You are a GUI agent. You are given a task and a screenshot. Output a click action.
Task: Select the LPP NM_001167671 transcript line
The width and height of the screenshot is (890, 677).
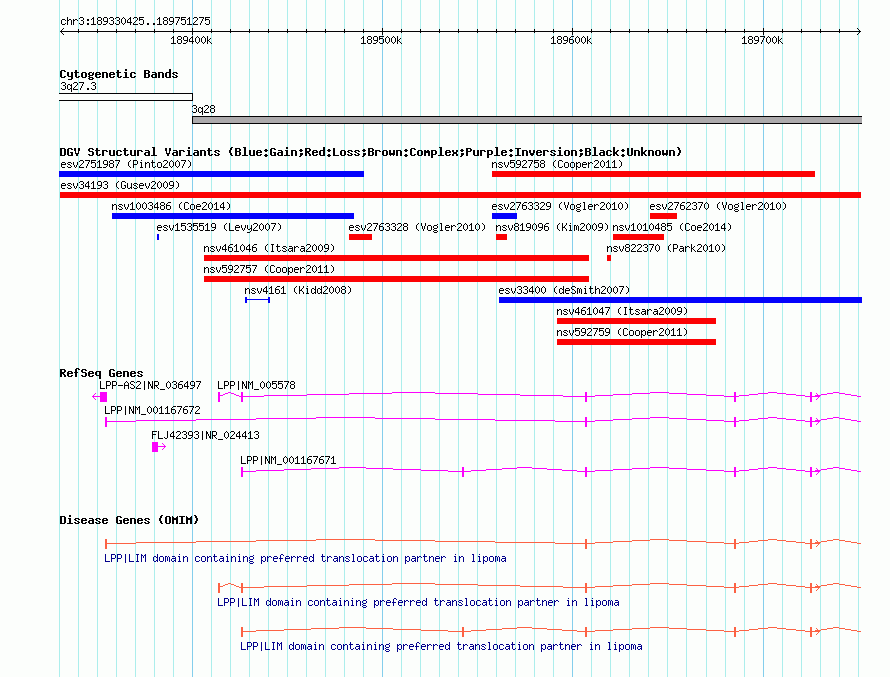pos(551,470)
